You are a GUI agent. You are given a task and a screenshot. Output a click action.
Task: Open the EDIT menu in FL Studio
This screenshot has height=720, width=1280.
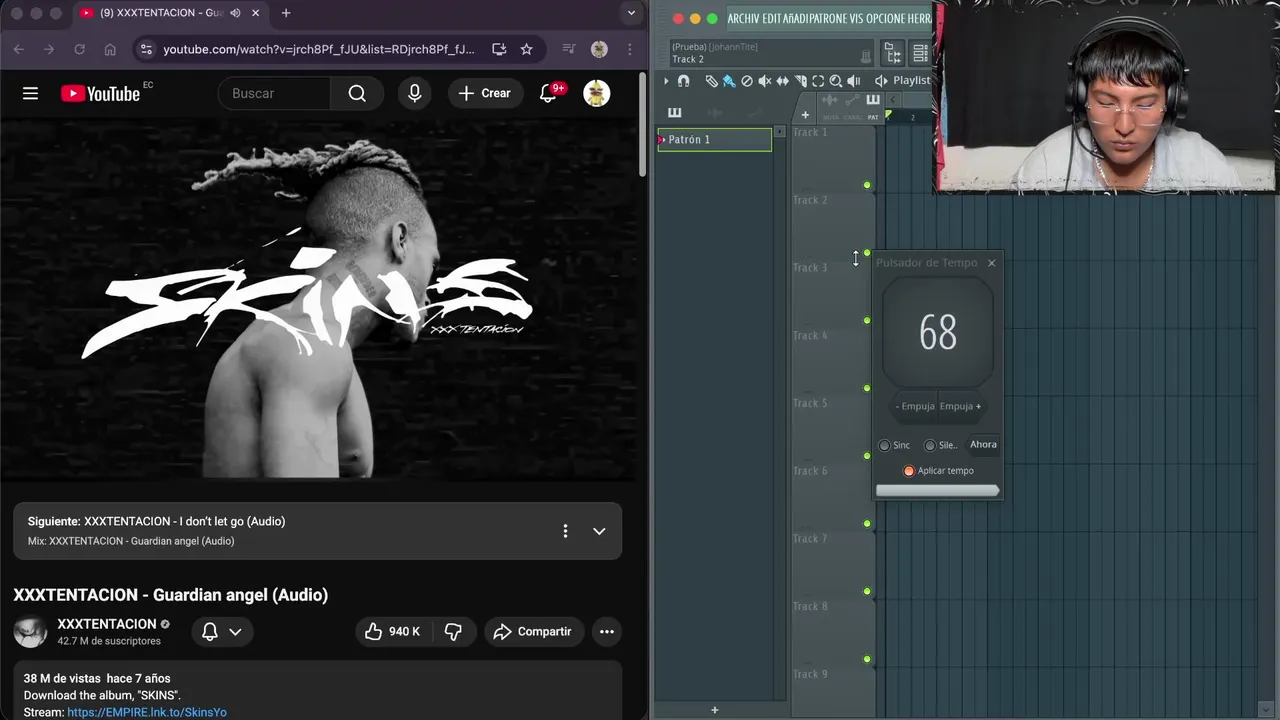[x=771, y=19]
